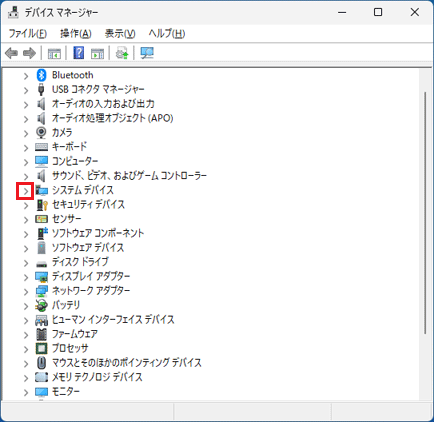Click the オーディオ処理オブジェクト (APO) speaker icon
Viewport: 434px width, 422px height.
(41, 118)
